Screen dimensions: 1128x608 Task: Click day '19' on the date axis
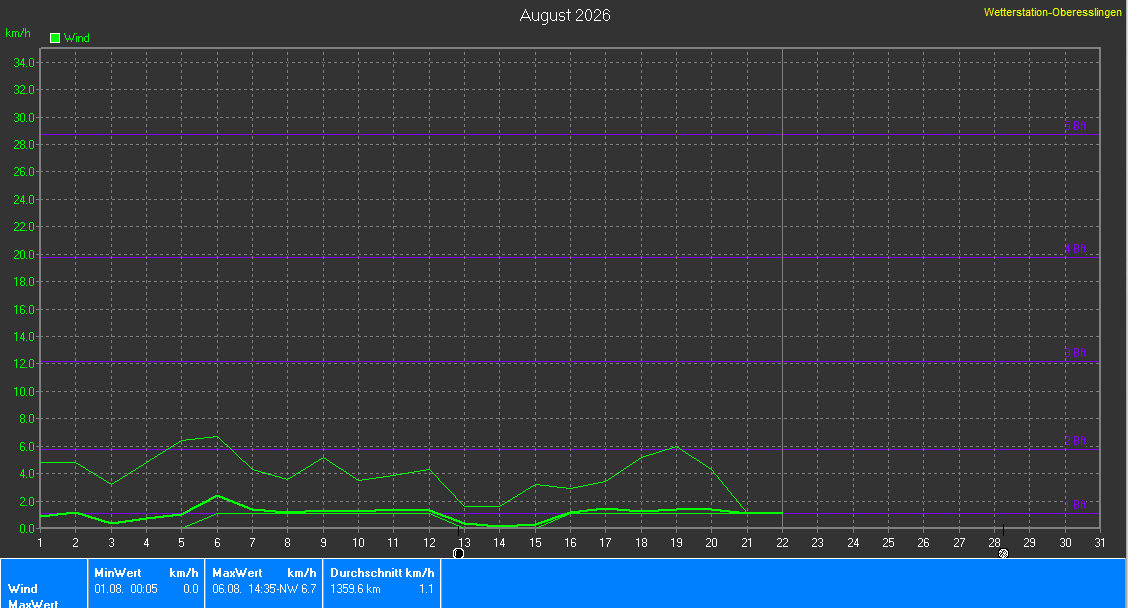676,543
